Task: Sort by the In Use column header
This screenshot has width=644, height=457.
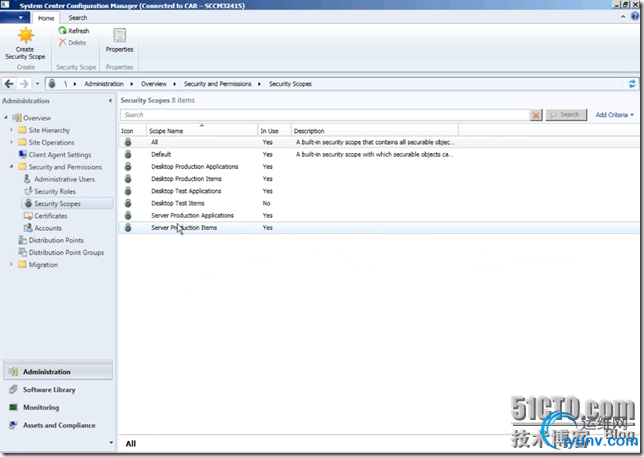Action: (x=274, y=131)
